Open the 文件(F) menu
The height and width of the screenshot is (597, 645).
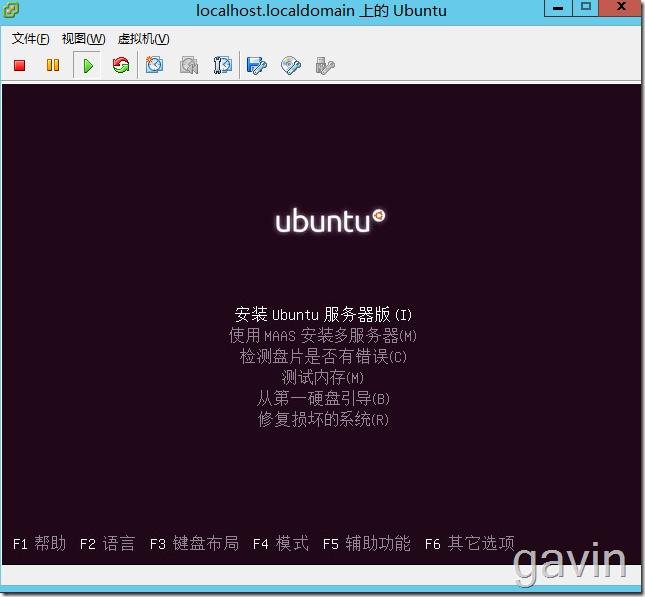[x=30, y=39]
